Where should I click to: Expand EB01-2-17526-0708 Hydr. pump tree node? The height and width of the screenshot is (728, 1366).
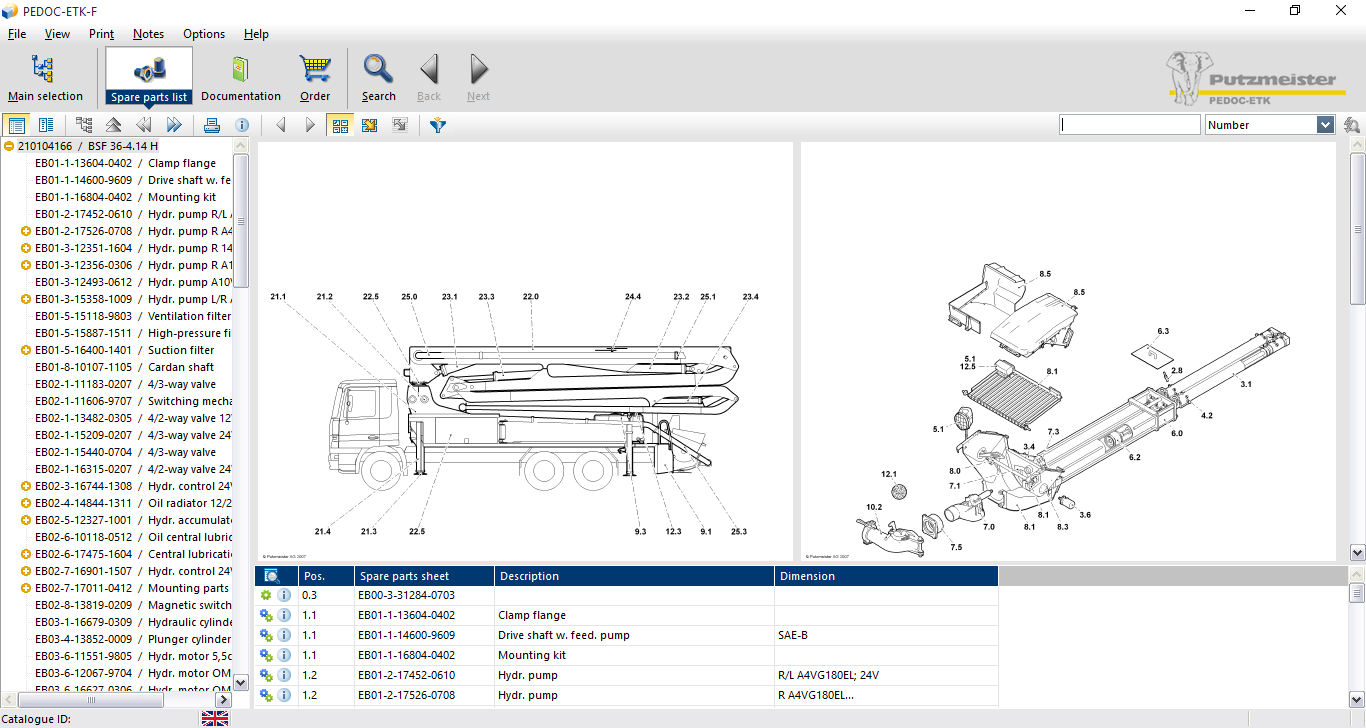[26, 231]
